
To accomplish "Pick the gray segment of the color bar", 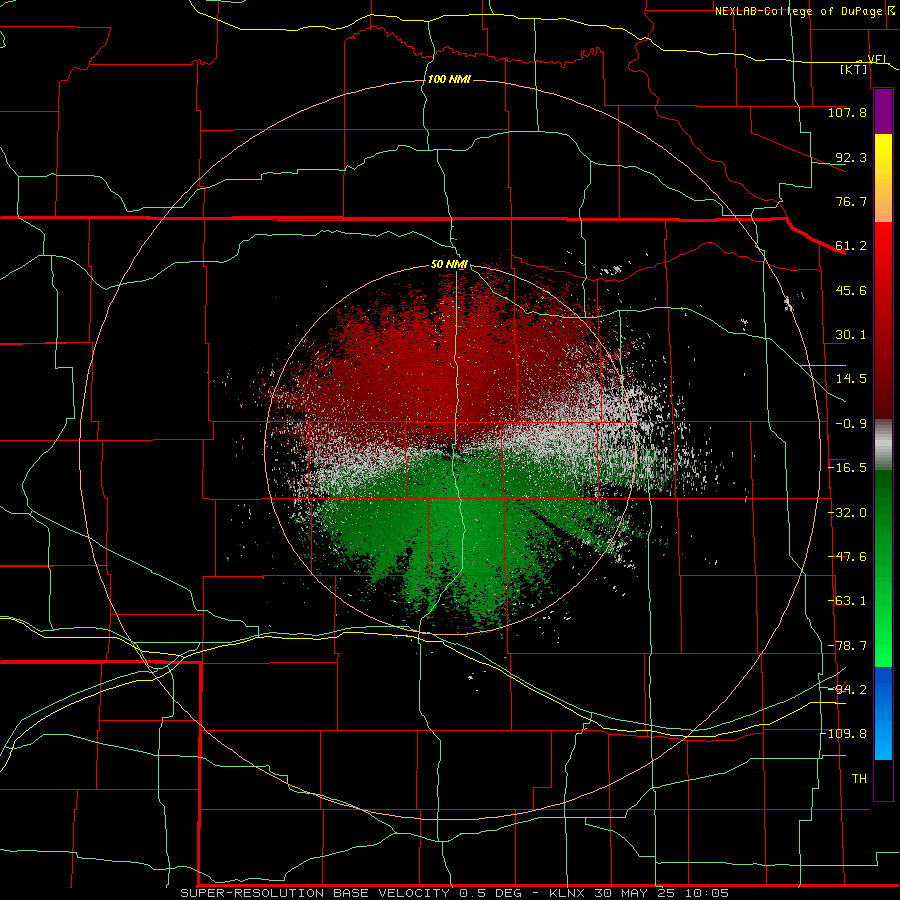I will pyautogui.click(x=883, y=445).
